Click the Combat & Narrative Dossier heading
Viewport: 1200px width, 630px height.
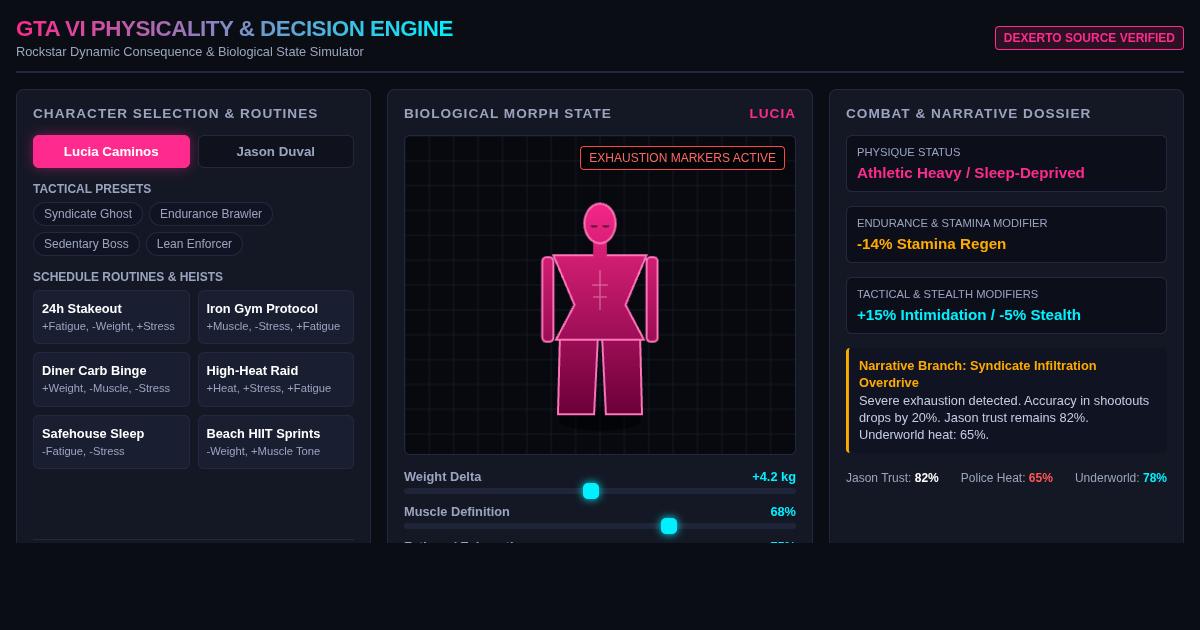click(968, 114)
